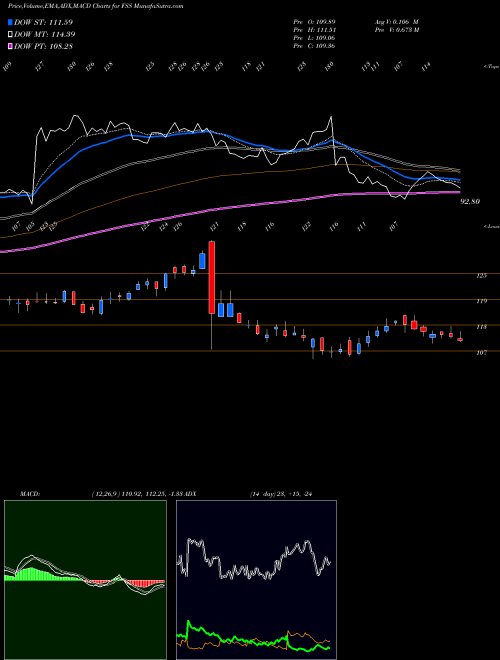Viewport: 500px width, 660px height.
Task: Click the white DOW MT legend swatch
Action: coord(10,34)
